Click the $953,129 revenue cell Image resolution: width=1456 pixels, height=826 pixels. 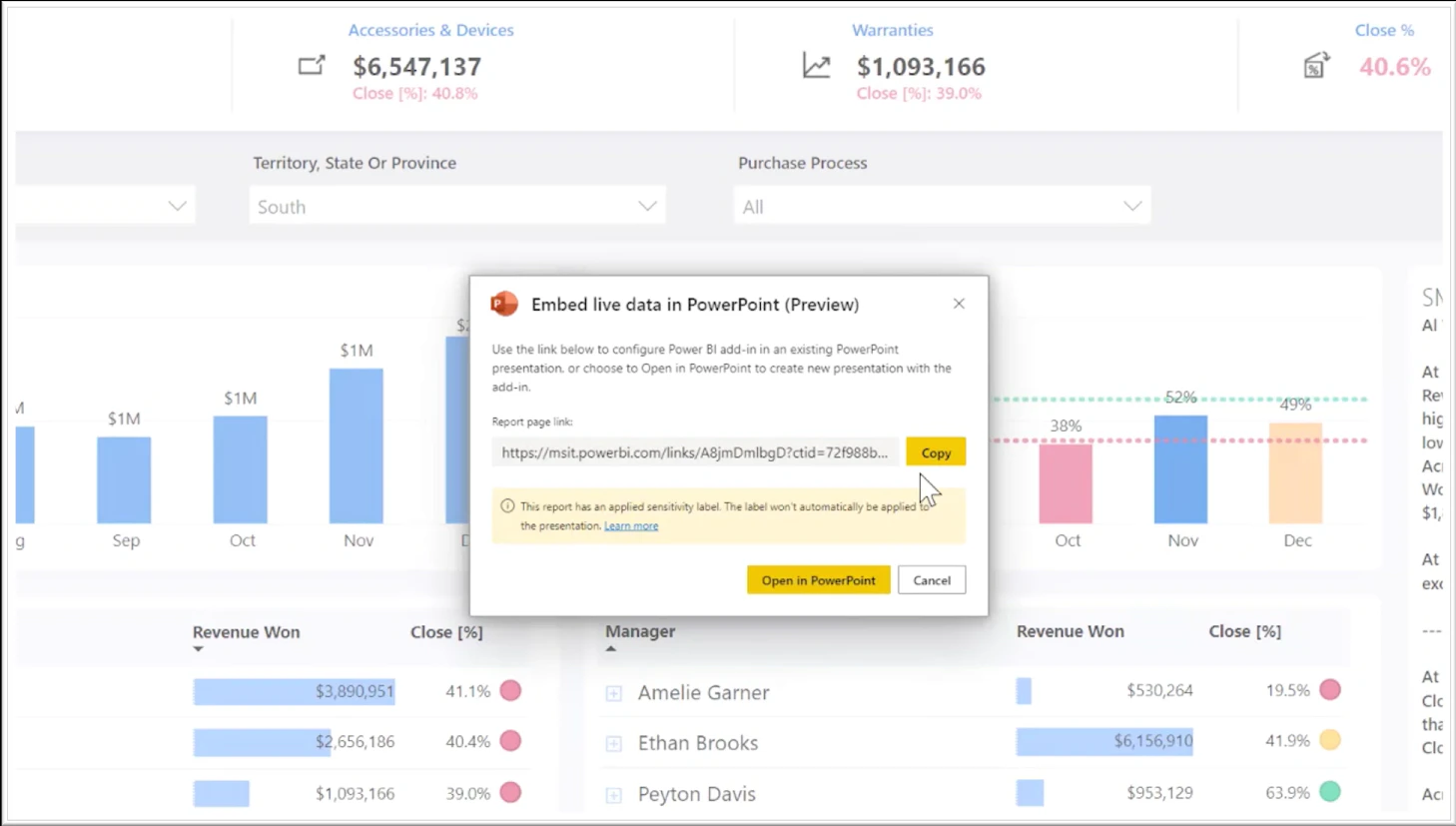(x=1159, y=792)
